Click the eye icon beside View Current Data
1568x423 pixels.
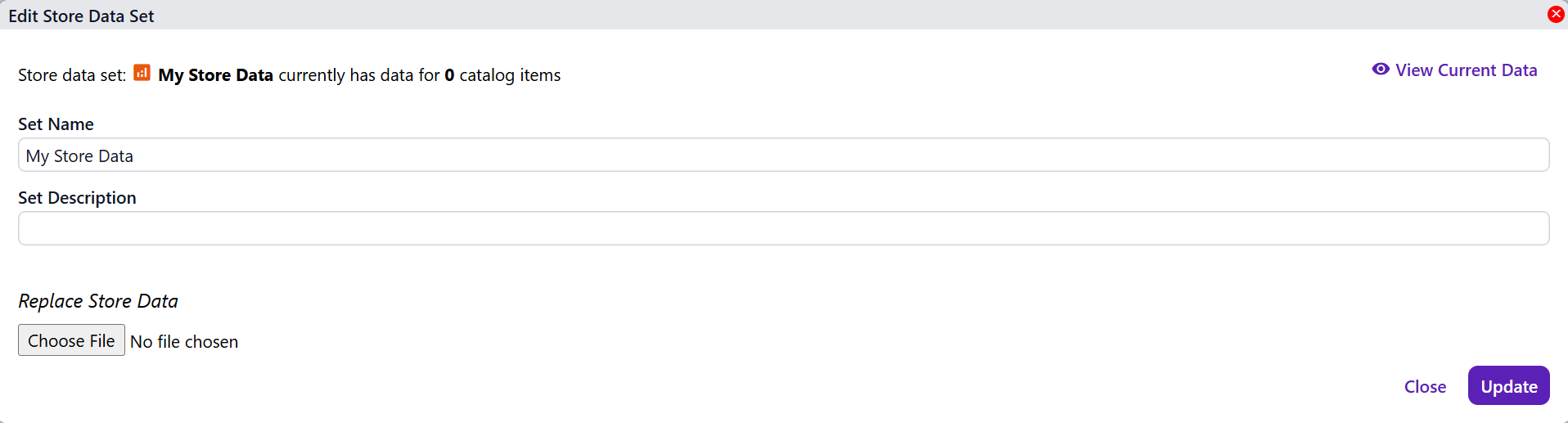(x=1381, y=70)
